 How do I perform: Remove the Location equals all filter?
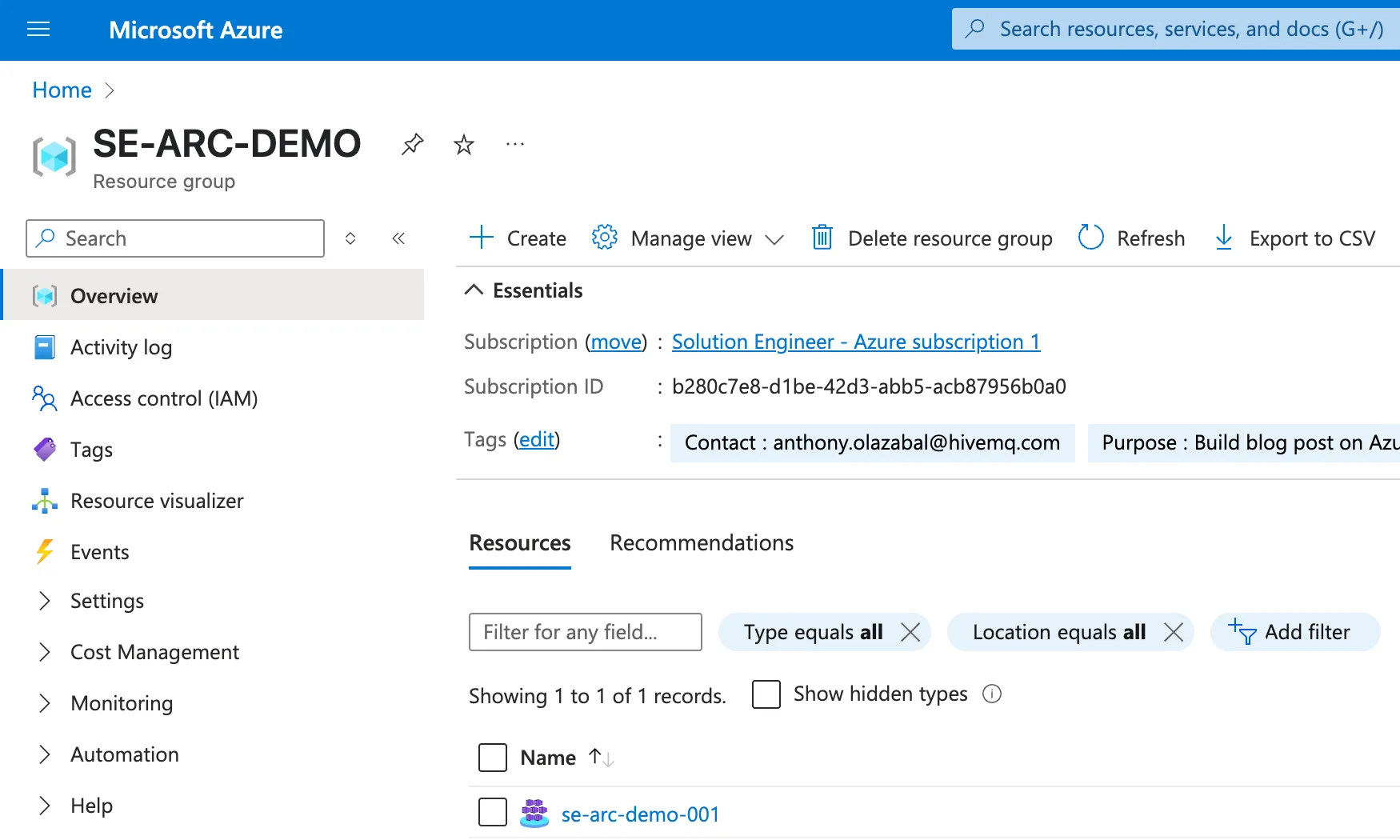pyautogui.click(x=1174, y=632)
